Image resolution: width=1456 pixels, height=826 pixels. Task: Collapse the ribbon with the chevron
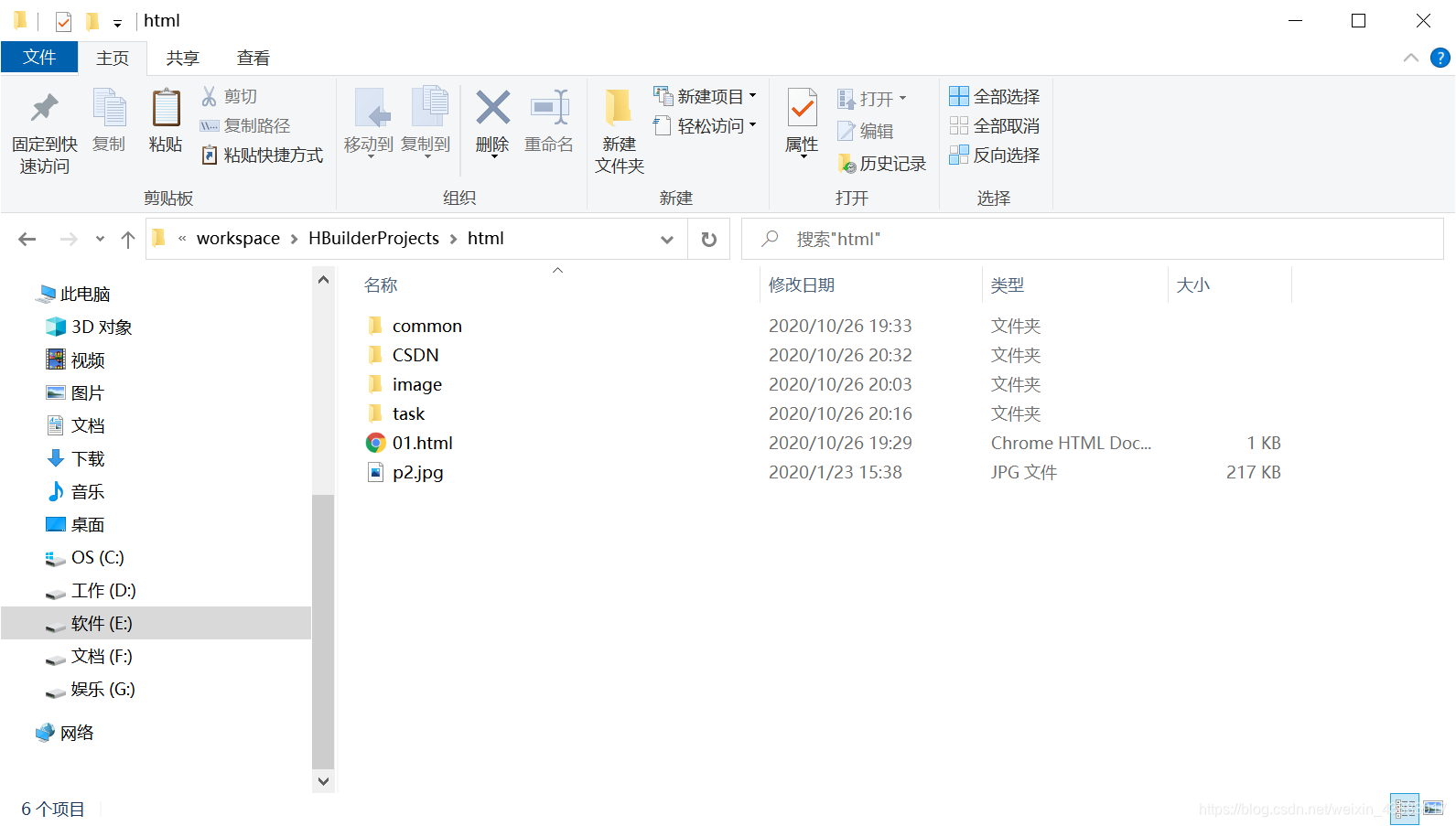[1411, 58]
